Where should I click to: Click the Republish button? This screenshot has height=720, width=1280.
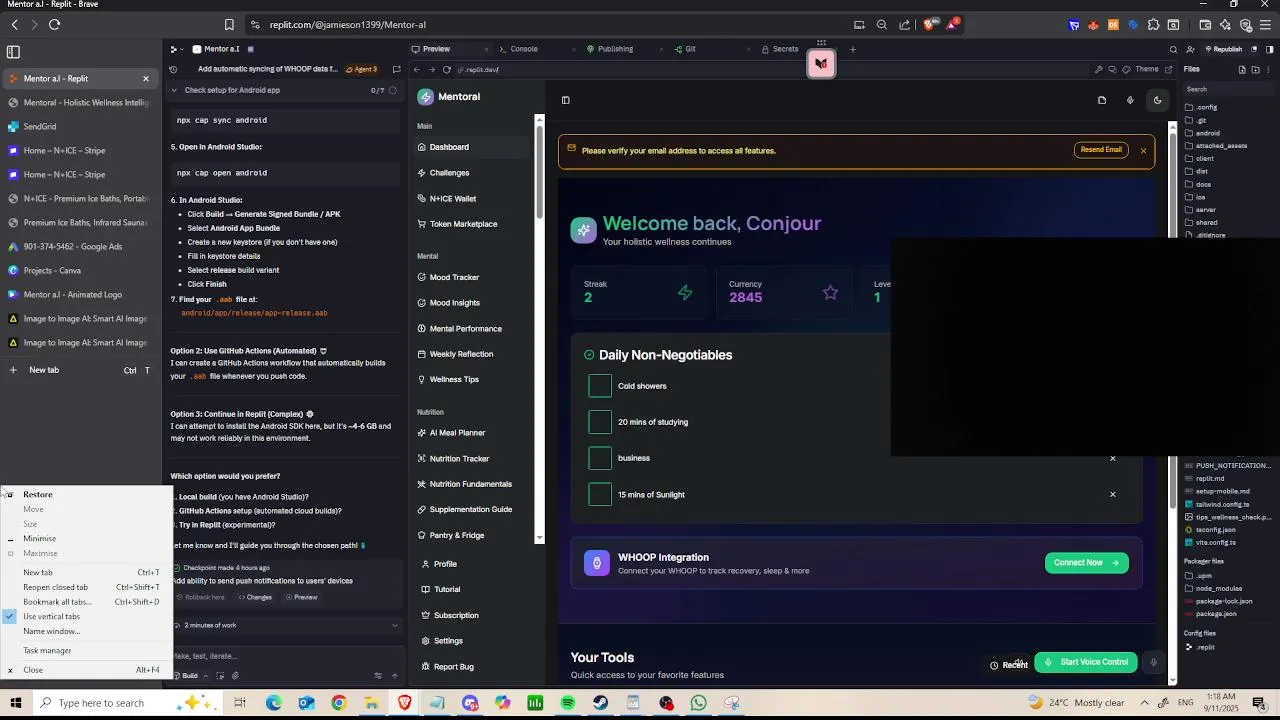pyautogui.click(x=1224, y=49)
